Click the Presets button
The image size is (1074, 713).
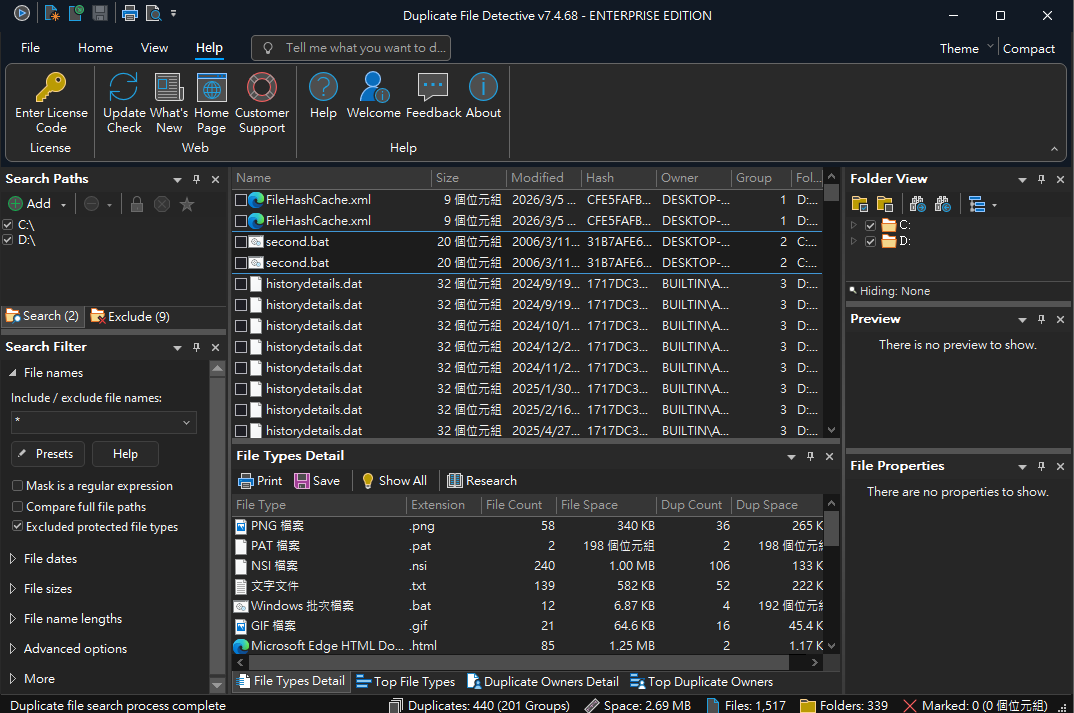tap(48, 454)
